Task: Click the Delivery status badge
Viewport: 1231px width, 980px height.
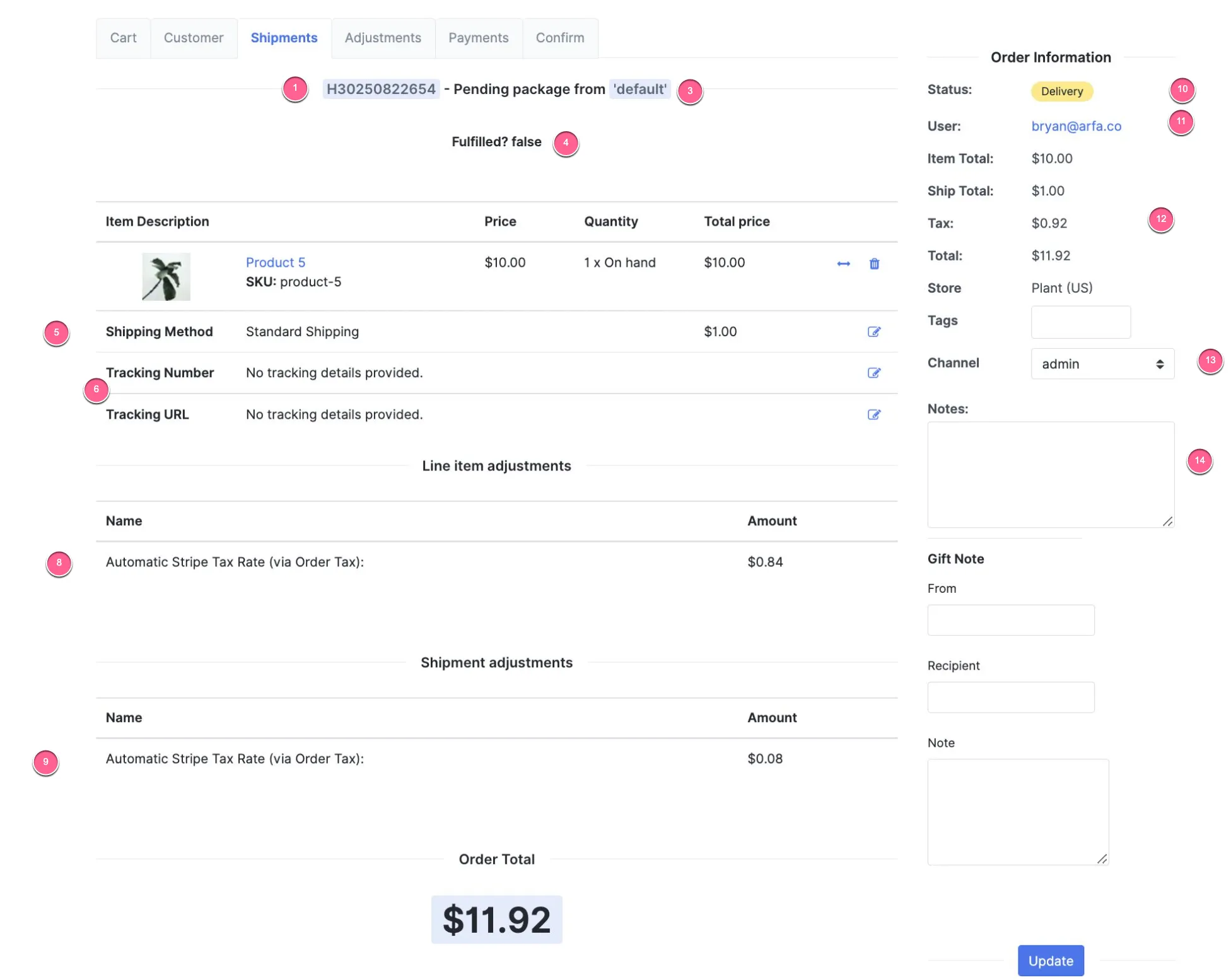Action: click(x=1061, y=91)
